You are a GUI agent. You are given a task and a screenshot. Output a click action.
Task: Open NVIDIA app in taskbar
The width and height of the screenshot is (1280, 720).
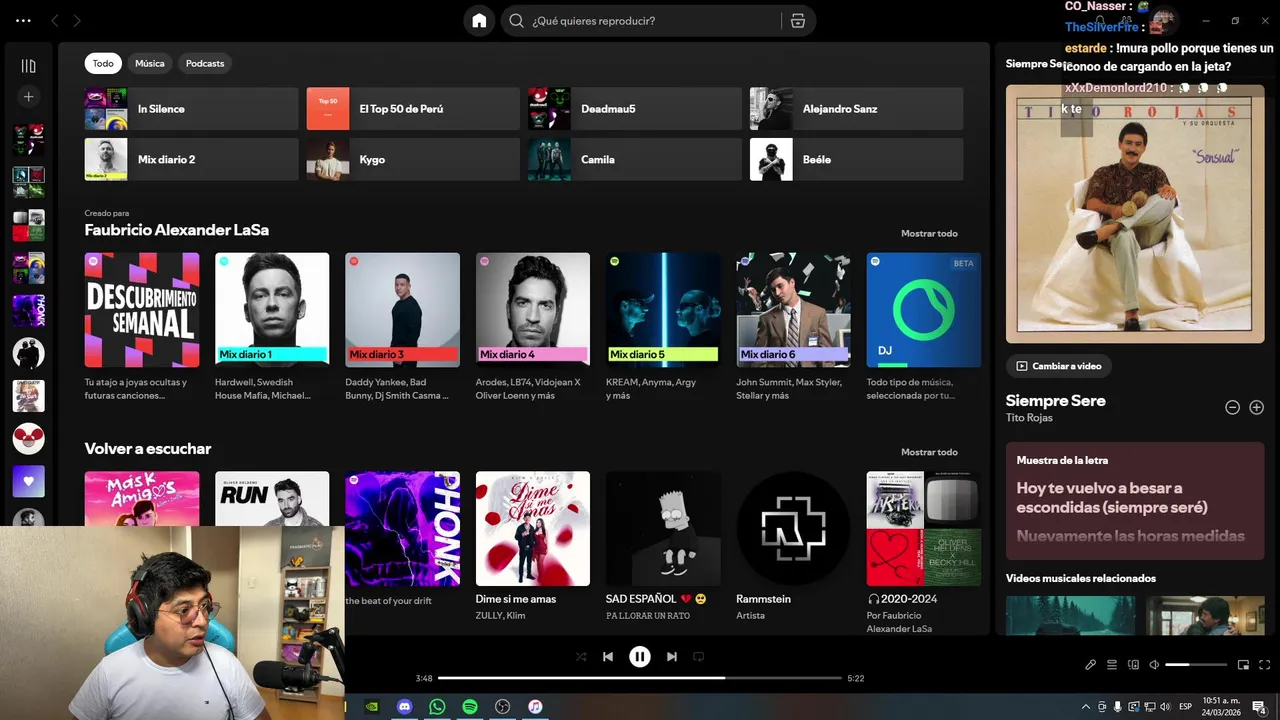click(x=371, y=706)
